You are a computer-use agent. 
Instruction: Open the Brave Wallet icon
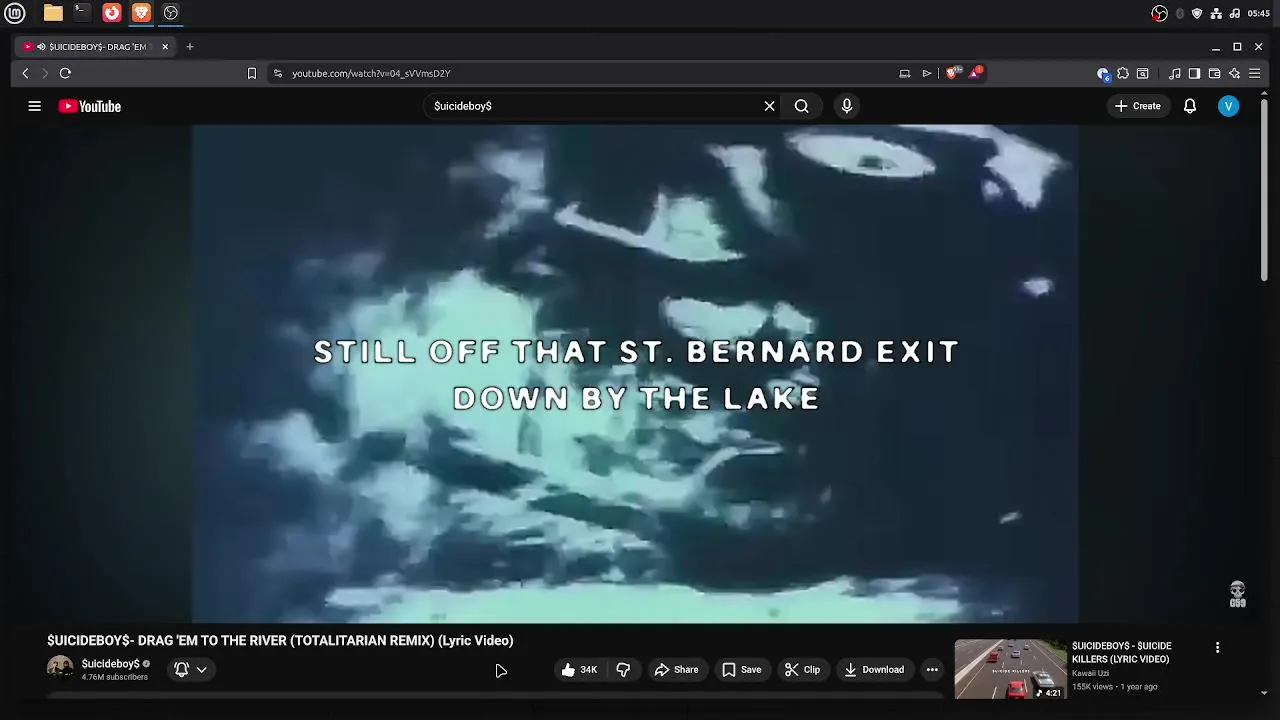click(1214, 73)
